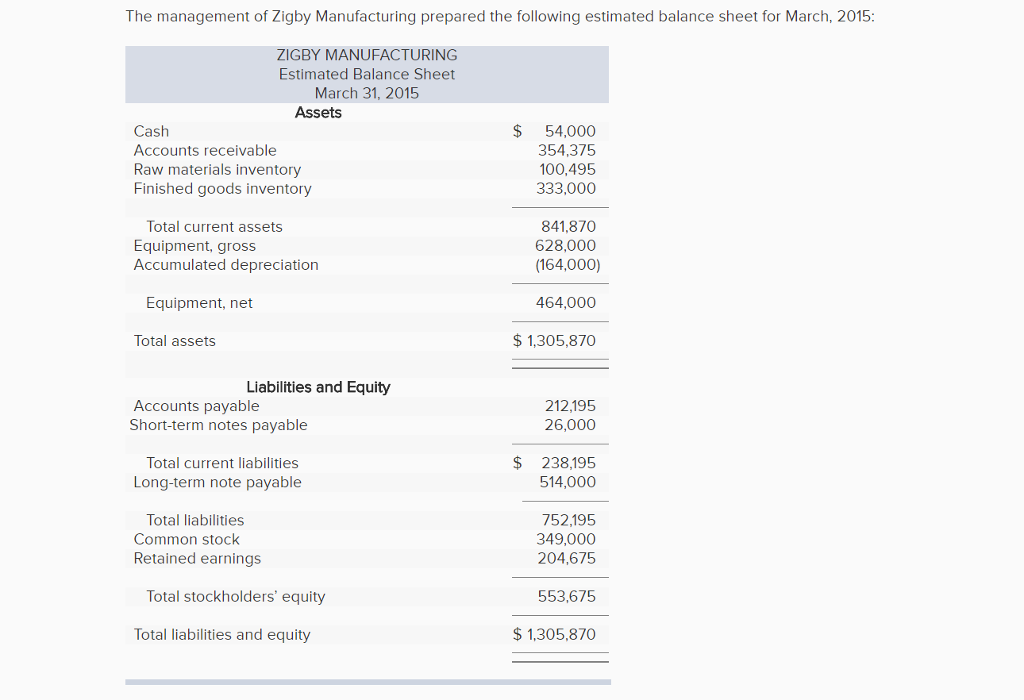This screenshot has height=700, width=1024.
Task: Select the Total current assets label
Action: pyautogui.click(x=214, y=227)
